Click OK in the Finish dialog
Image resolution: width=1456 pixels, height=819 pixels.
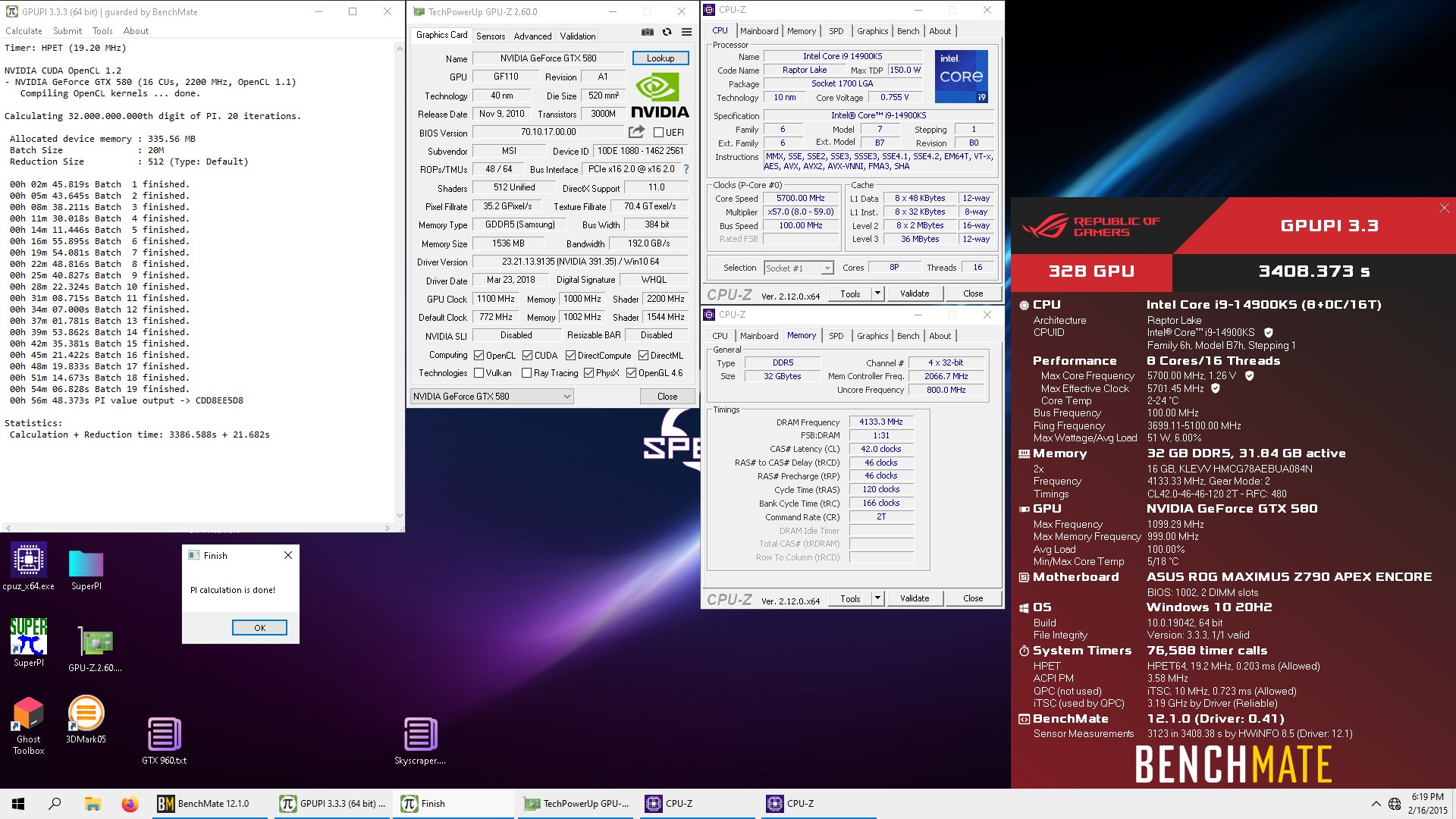259,628
